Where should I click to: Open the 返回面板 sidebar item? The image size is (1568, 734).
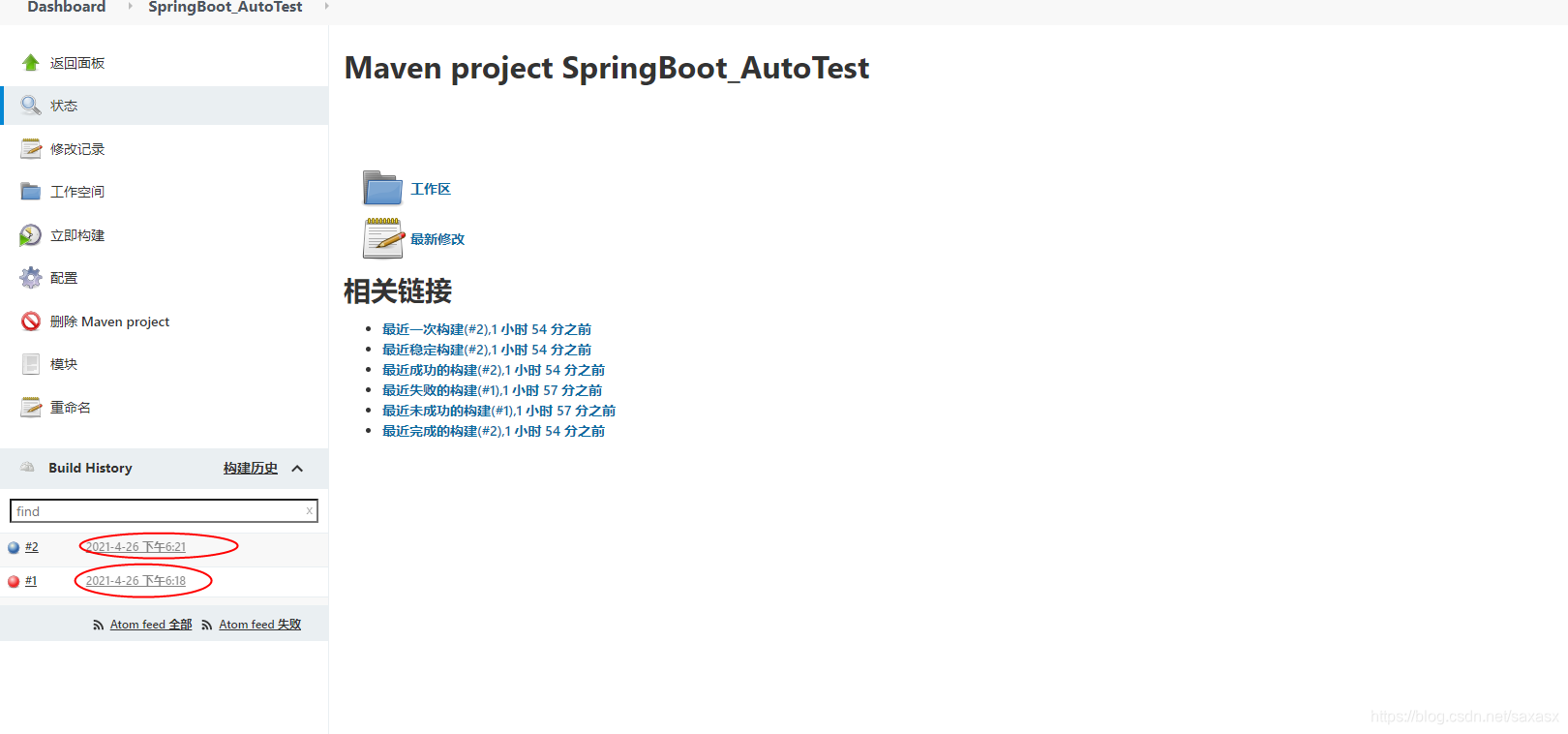click(x=77, y=63)
